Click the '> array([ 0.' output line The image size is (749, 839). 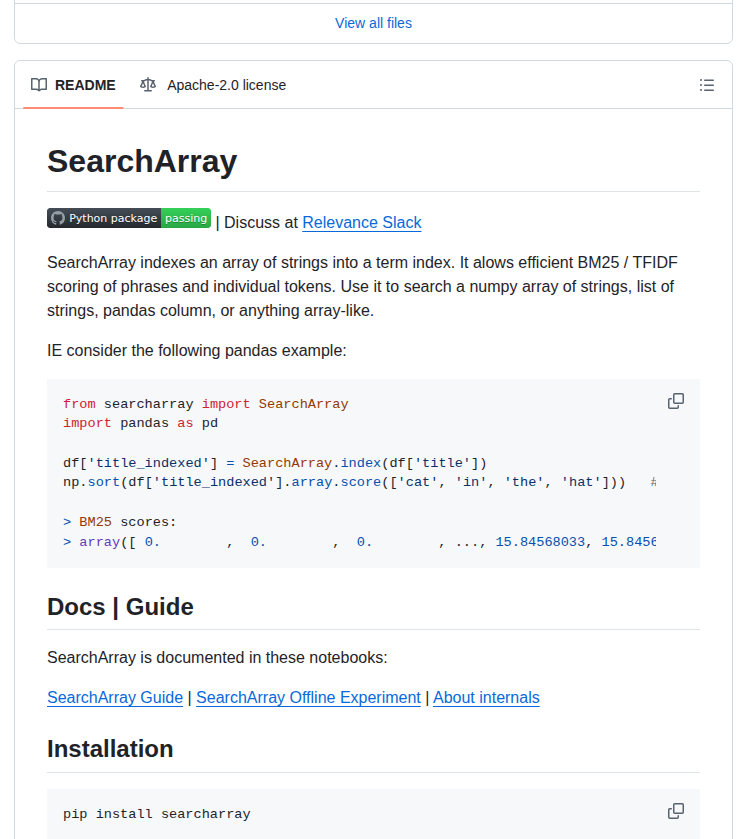(360, 542)
